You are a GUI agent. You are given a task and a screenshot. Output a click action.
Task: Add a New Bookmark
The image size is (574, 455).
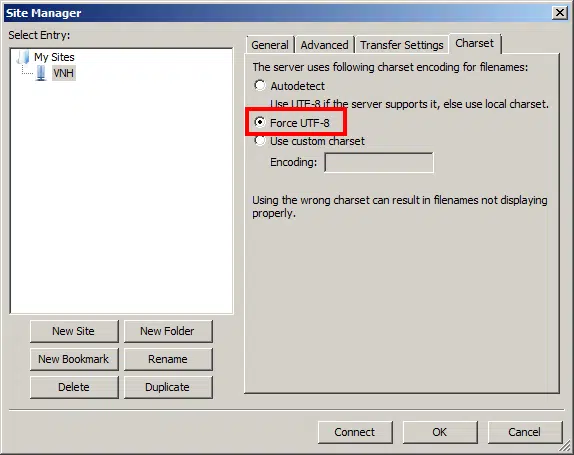pos(74,359)
